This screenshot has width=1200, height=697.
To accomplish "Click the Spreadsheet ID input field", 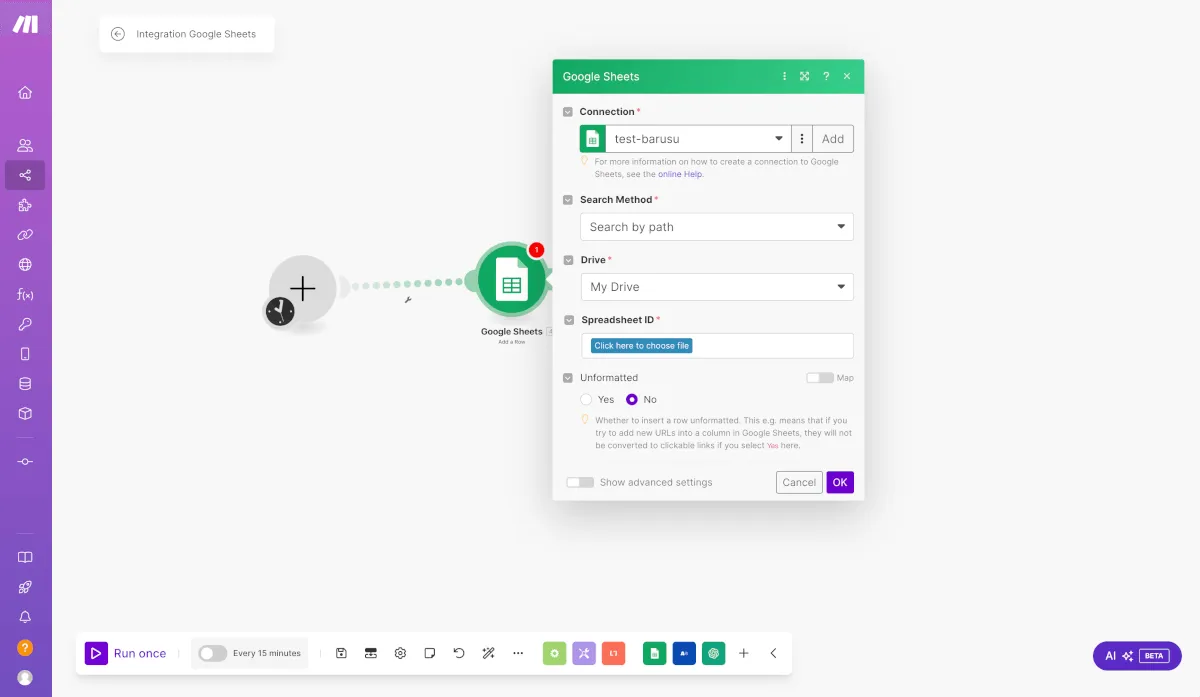I will coord(717,346).
